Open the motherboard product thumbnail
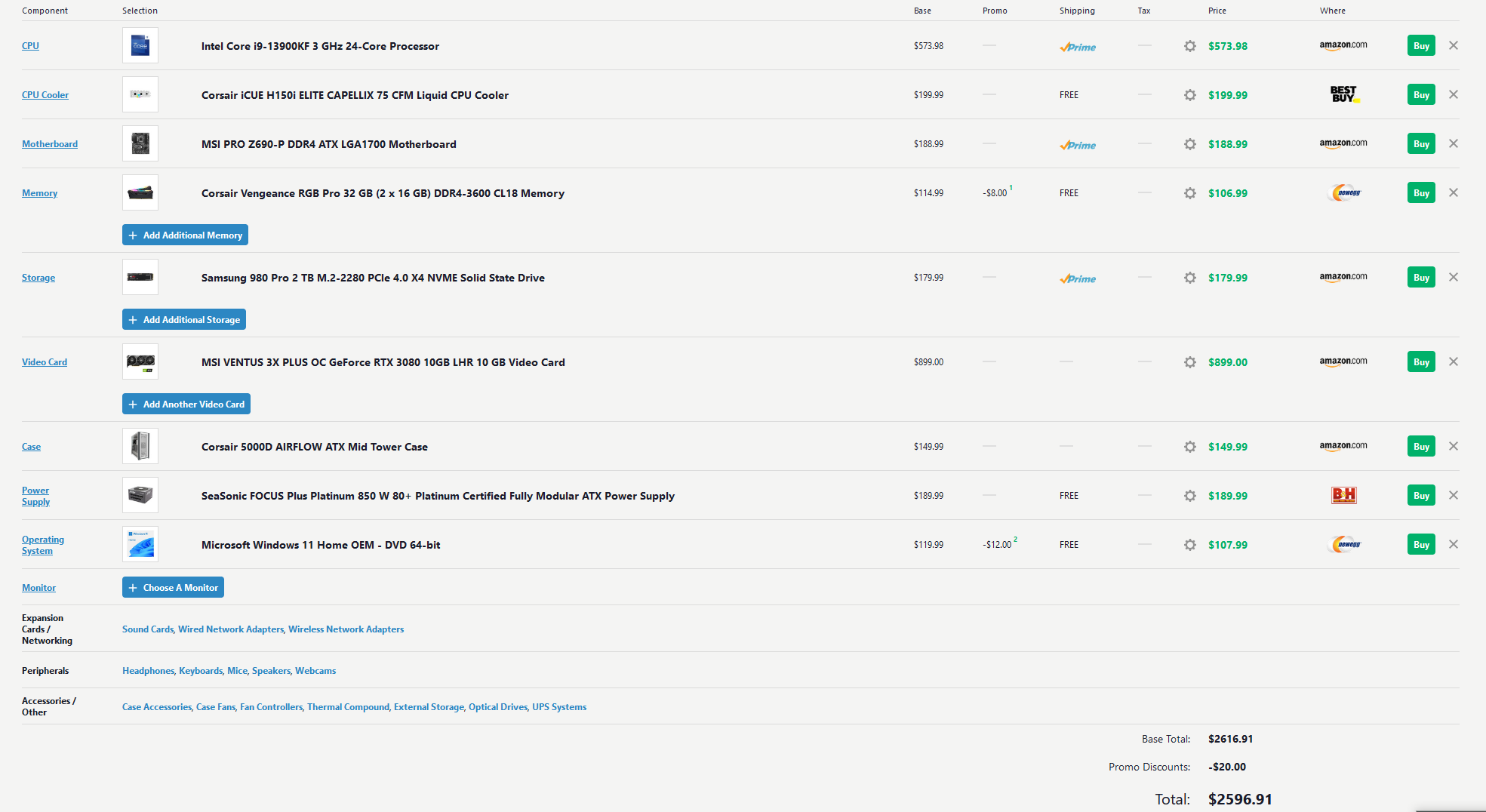Image resolution: width=1486 pixels, height=812 pixels. coord(140,143)
